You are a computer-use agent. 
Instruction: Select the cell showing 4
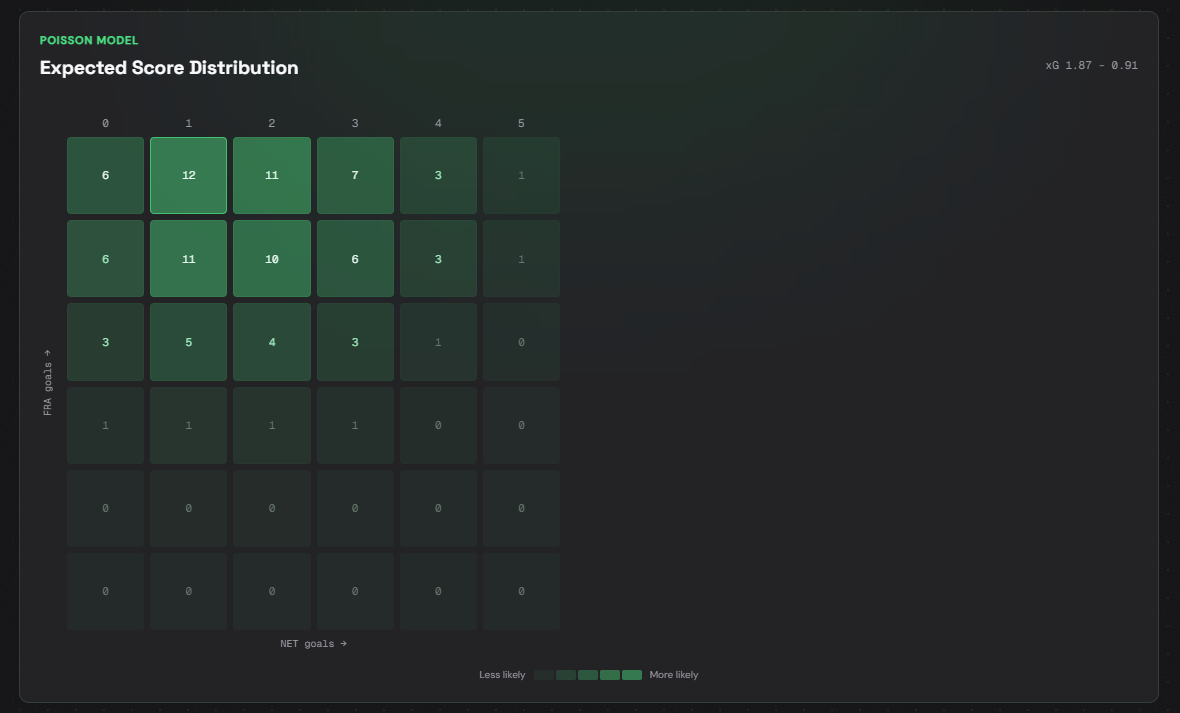(x=272, y=342)
